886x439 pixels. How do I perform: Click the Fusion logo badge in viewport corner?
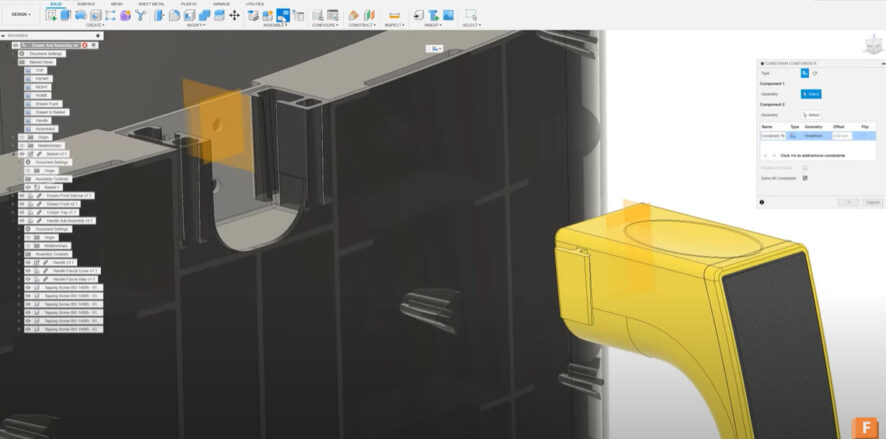coord(864,427)
